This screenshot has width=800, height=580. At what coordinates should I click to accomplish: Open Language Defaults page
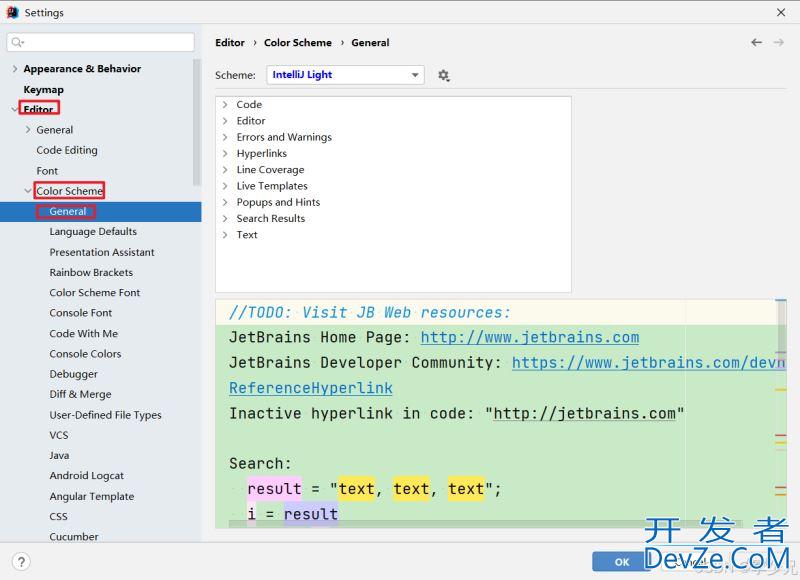[x=93, y=232]
